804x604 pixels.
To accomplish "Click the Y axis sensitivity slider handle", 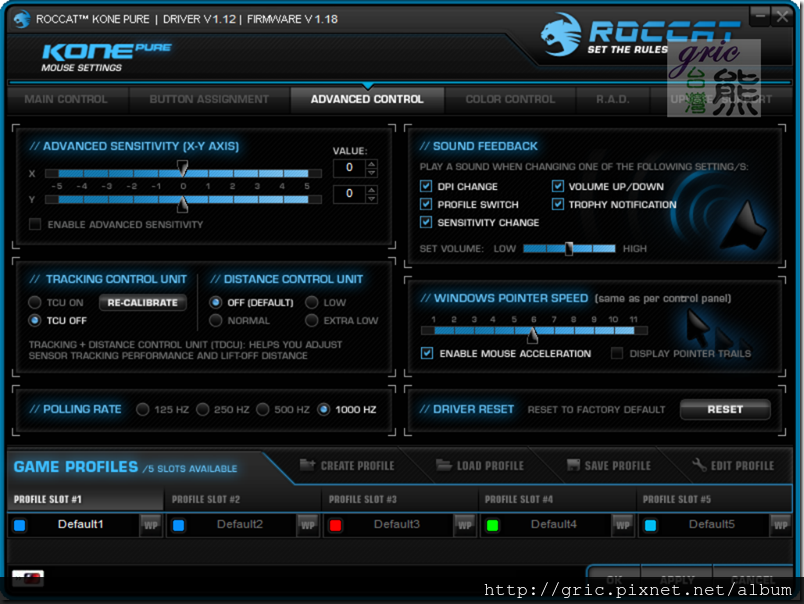I will point(183,205).
